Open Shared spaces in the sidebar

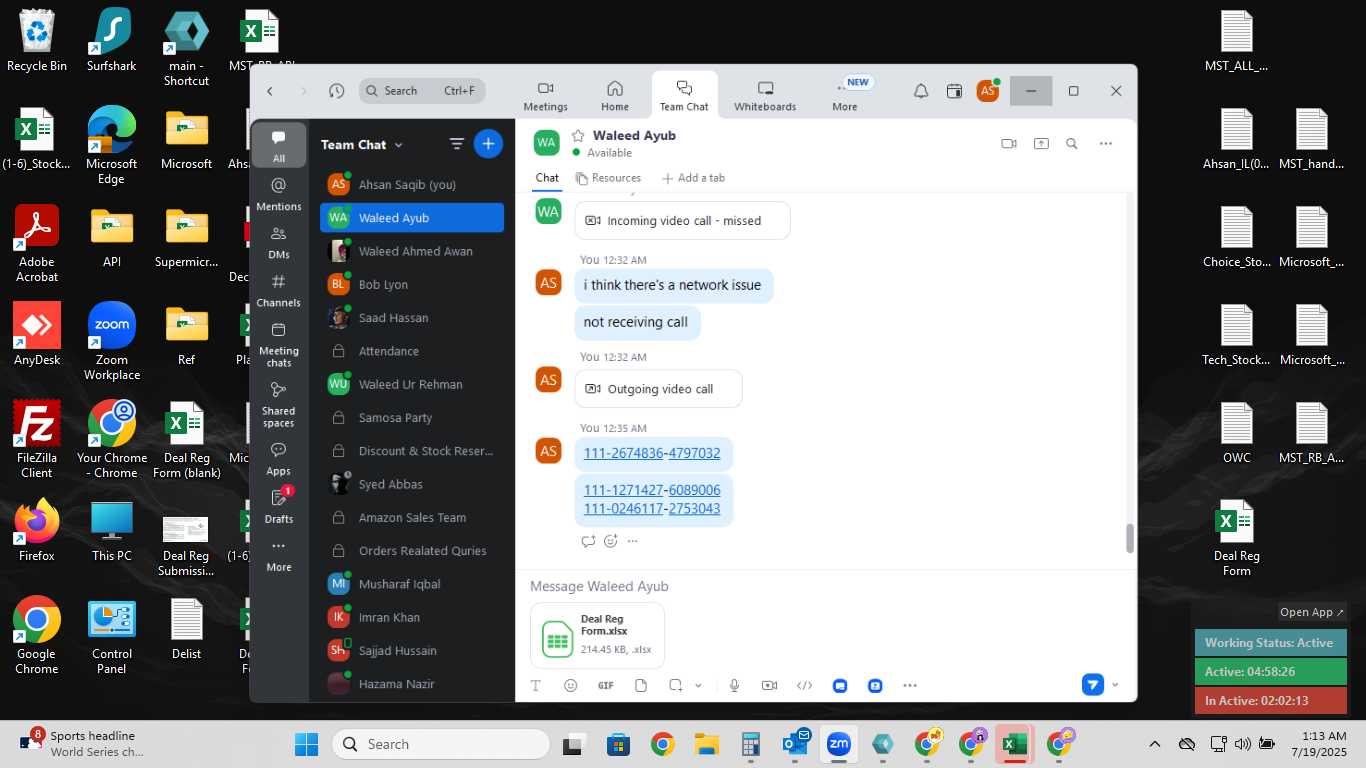pyautogui.click(x=279, y=404)
